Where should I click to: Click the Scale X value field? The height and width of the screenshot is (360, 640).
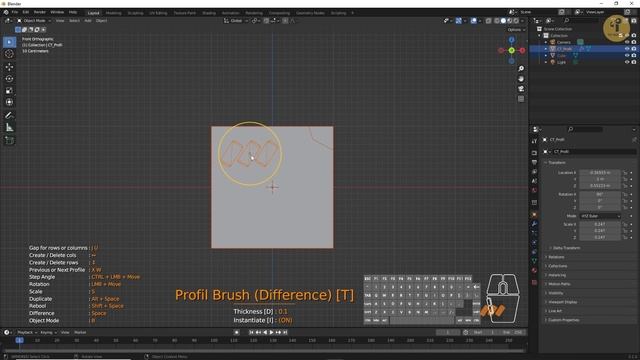pos(600,224)
